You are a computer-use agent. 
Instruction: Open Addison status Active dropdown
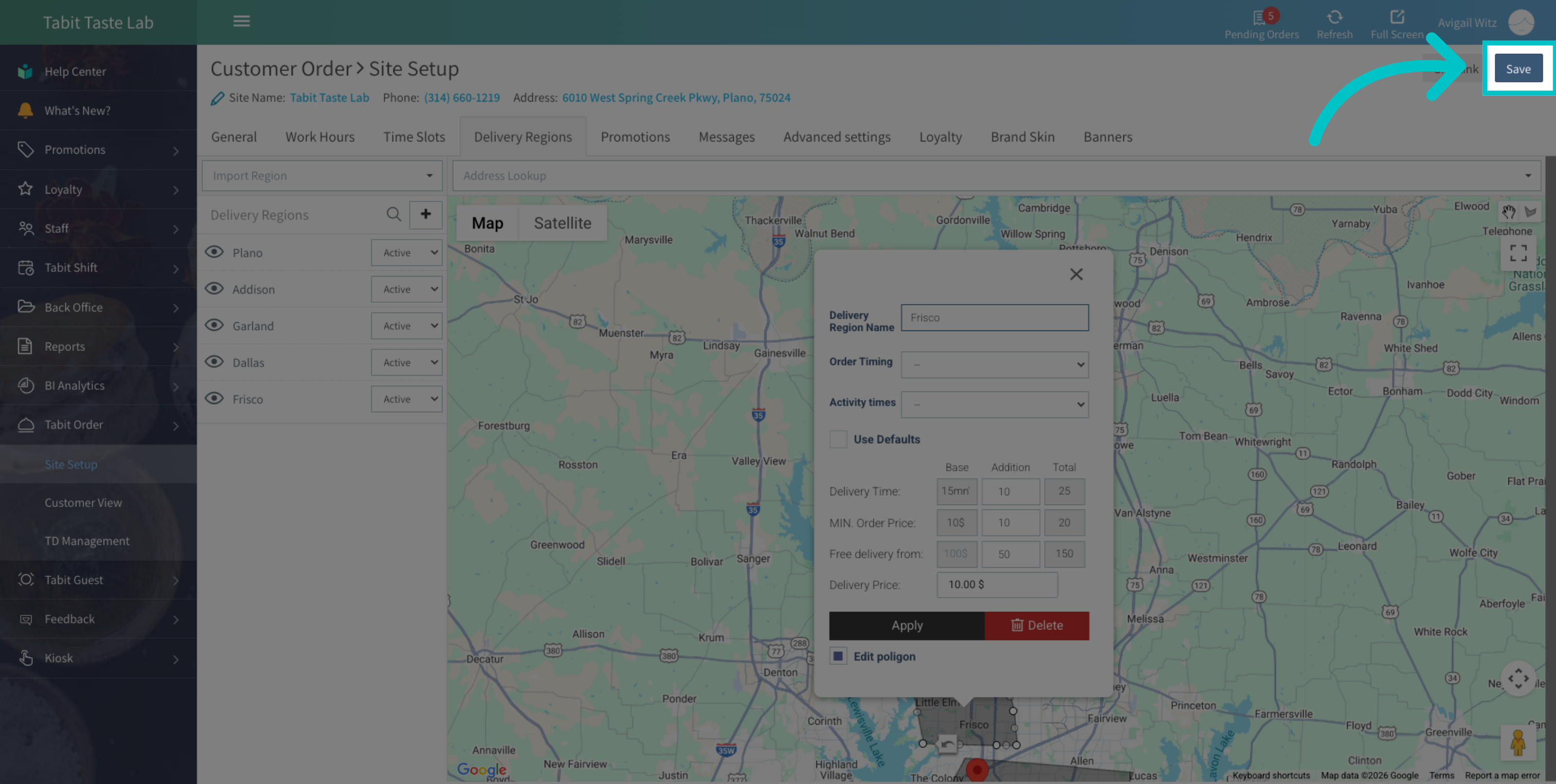(407, 289)
